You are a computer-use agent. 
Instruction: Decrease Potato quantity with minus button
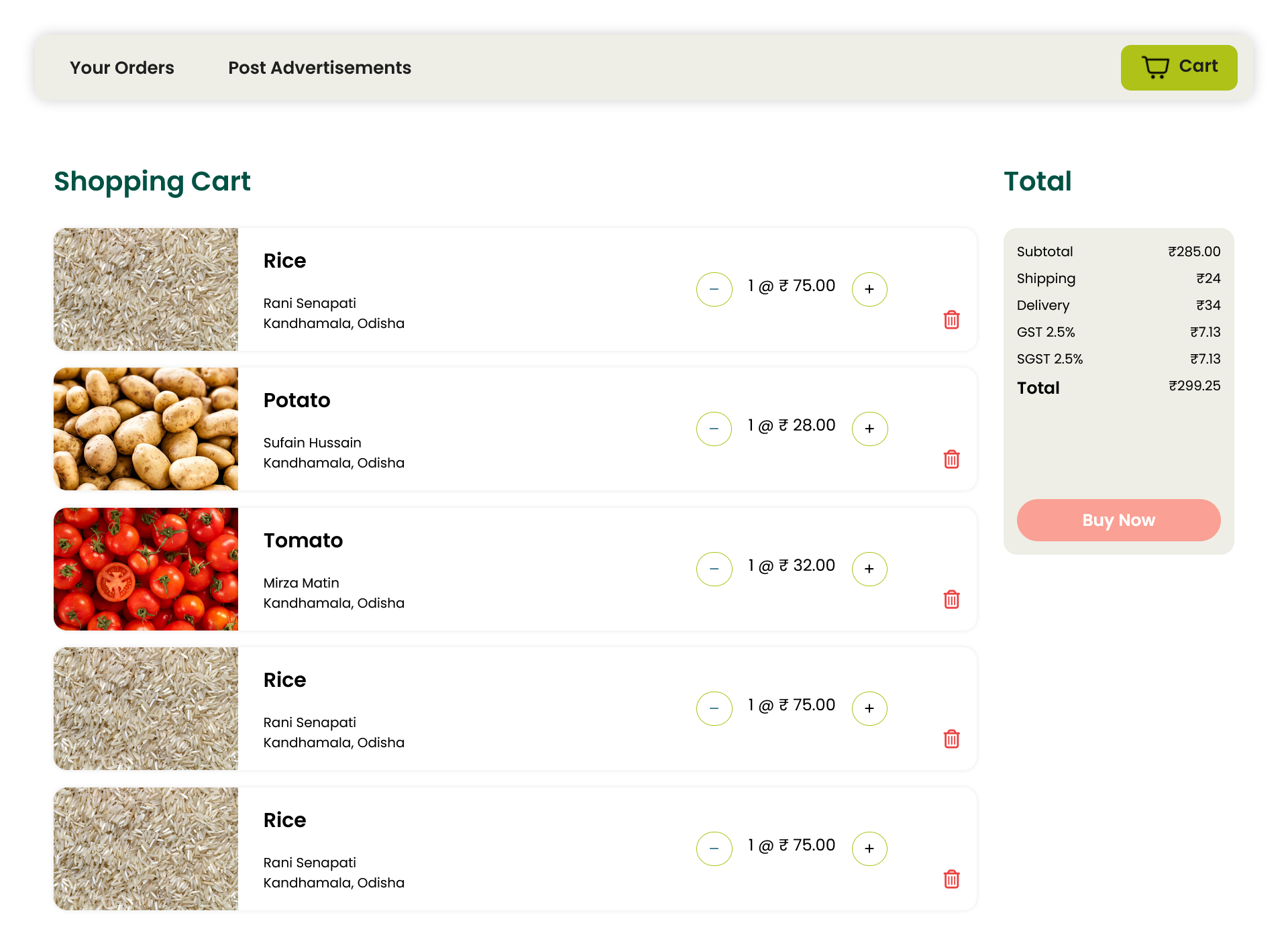coord(714,429)
